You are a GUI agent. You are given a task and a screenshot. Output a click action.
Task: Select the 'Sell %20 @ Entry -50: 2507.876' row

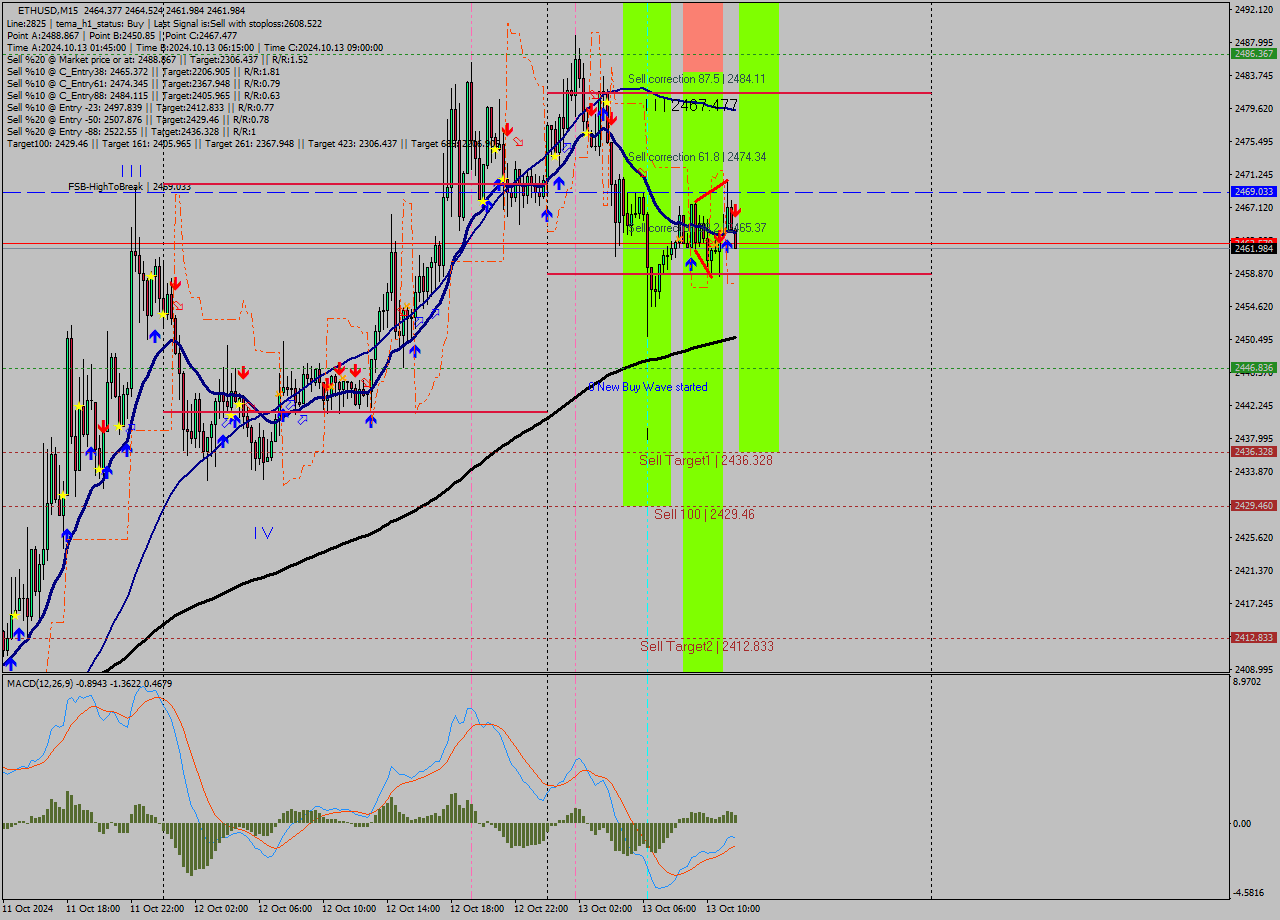pos(137,119)
